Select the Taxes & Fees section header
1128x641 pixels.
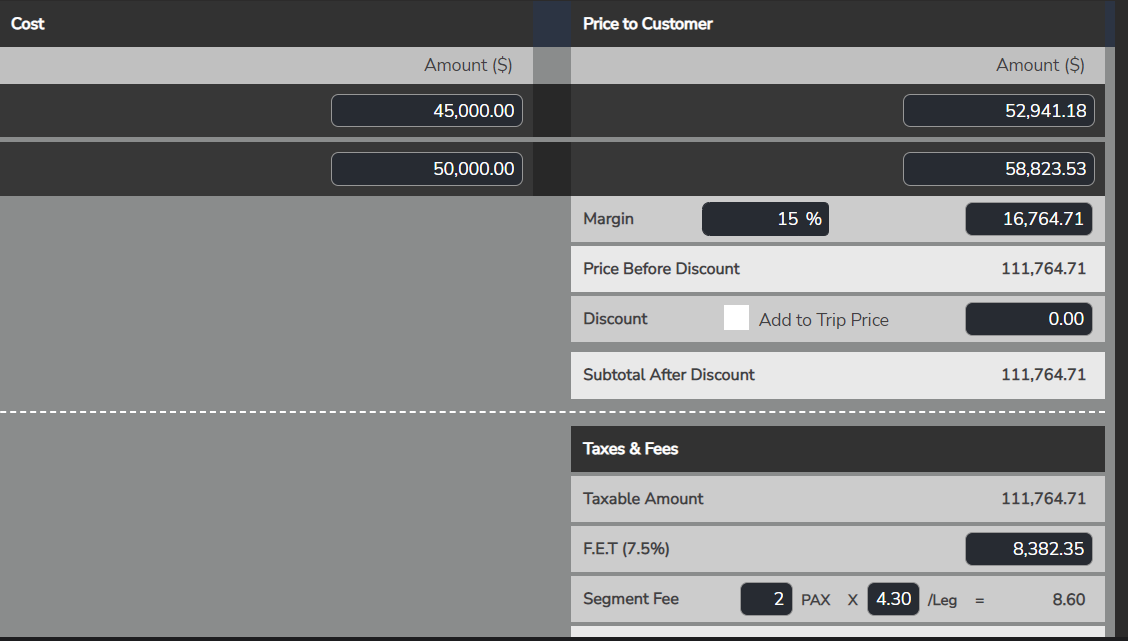[631, 449]
